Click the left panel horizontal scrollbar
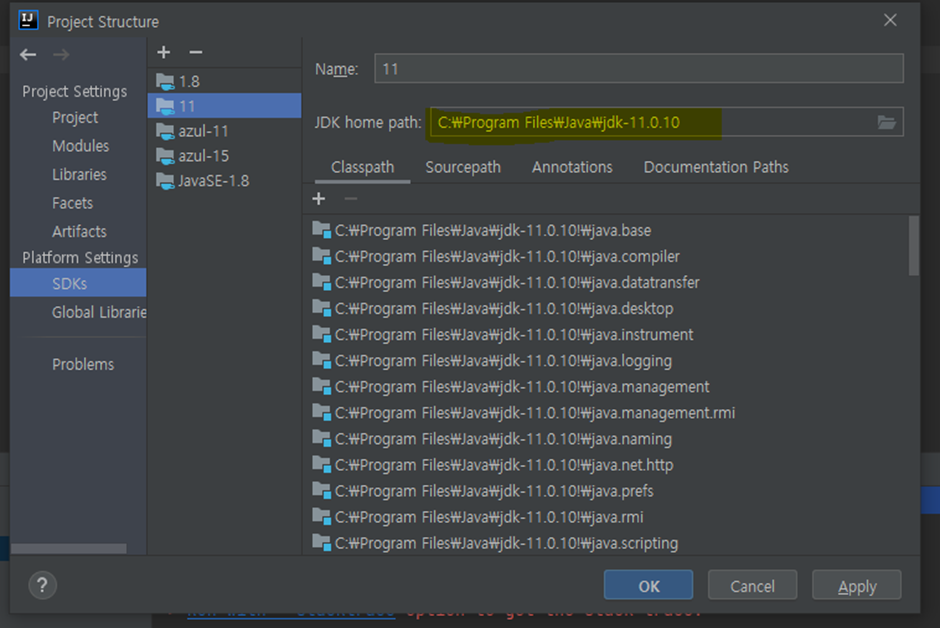This screenshot has width=940, height=628. [x=69, y=548]
